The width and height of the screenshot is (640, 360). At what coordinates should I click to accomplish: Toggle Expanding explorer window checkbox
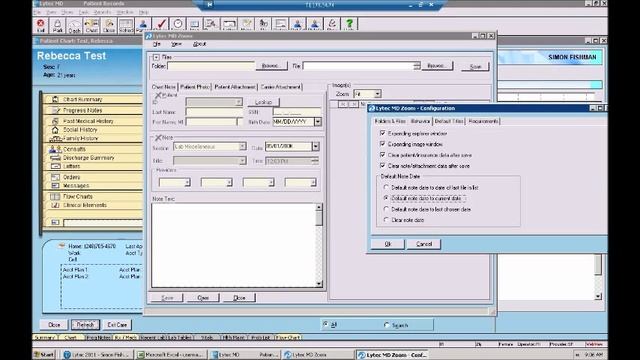point(382,133)
